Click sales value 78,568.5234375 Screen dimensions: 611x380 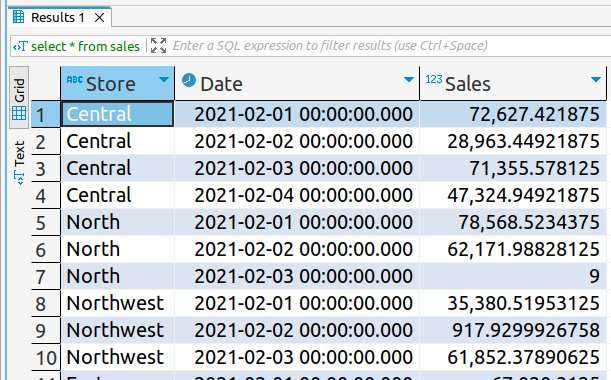(x=513, y=223)
